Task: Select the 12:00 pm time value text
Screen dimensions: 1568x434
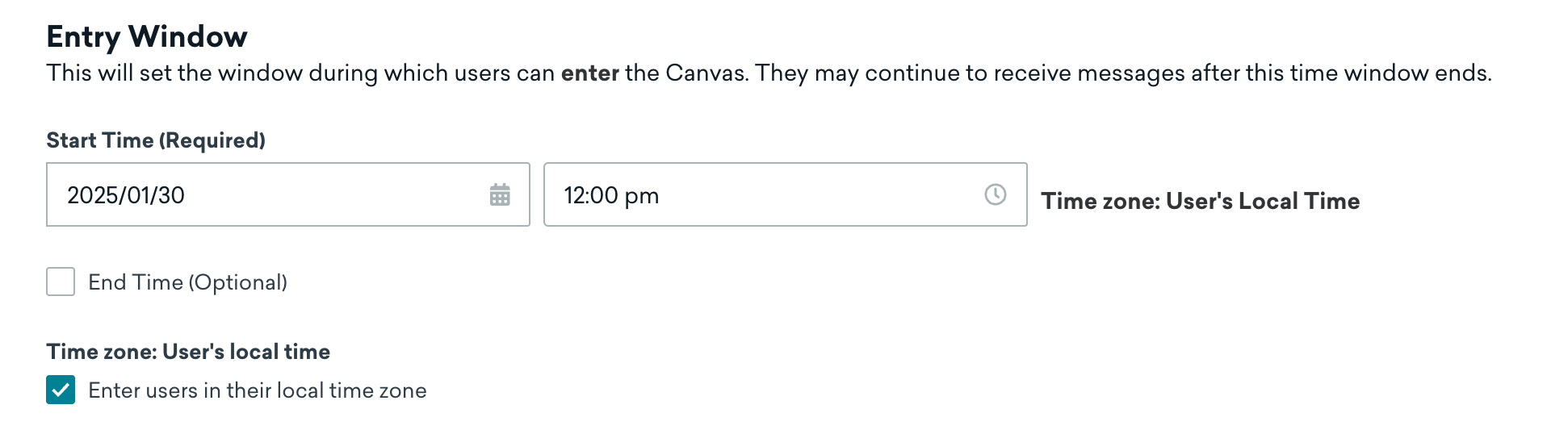Action: click(611, 195)
